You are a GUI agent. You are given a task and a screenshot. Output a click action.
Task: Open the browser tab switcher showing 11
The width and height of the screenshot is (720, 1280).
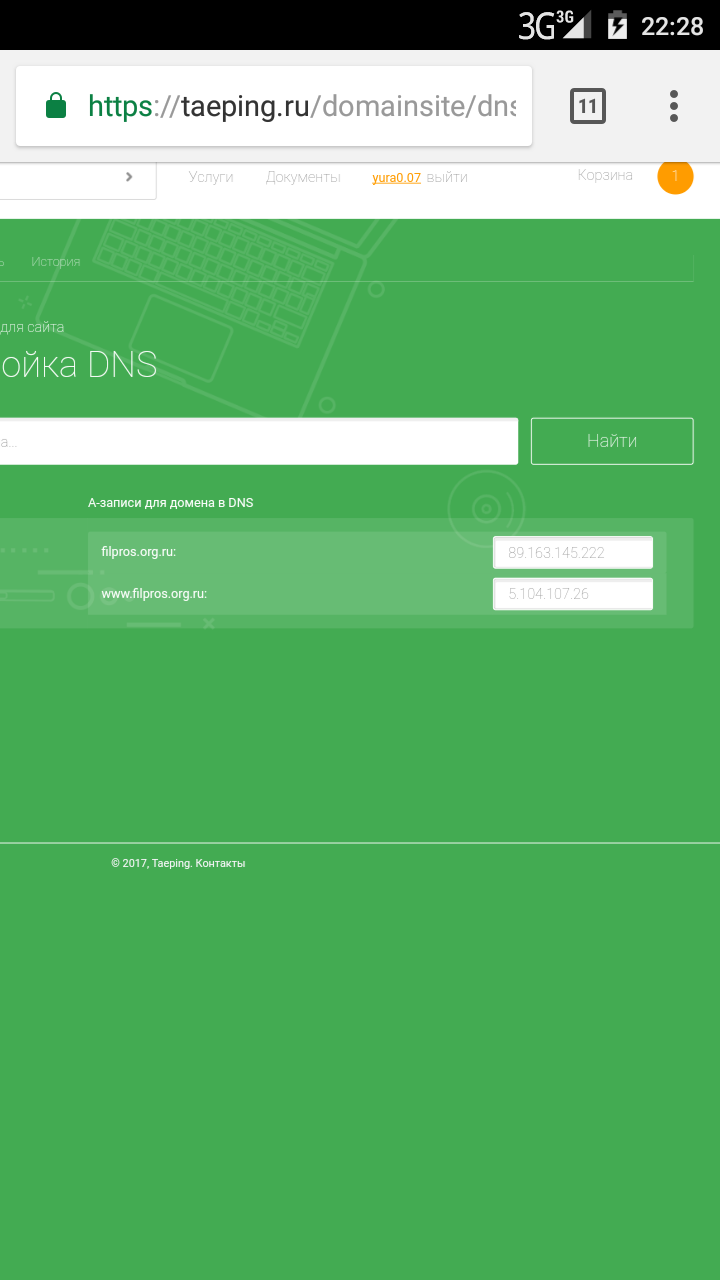pyautogui.click(x=588, y=106)
